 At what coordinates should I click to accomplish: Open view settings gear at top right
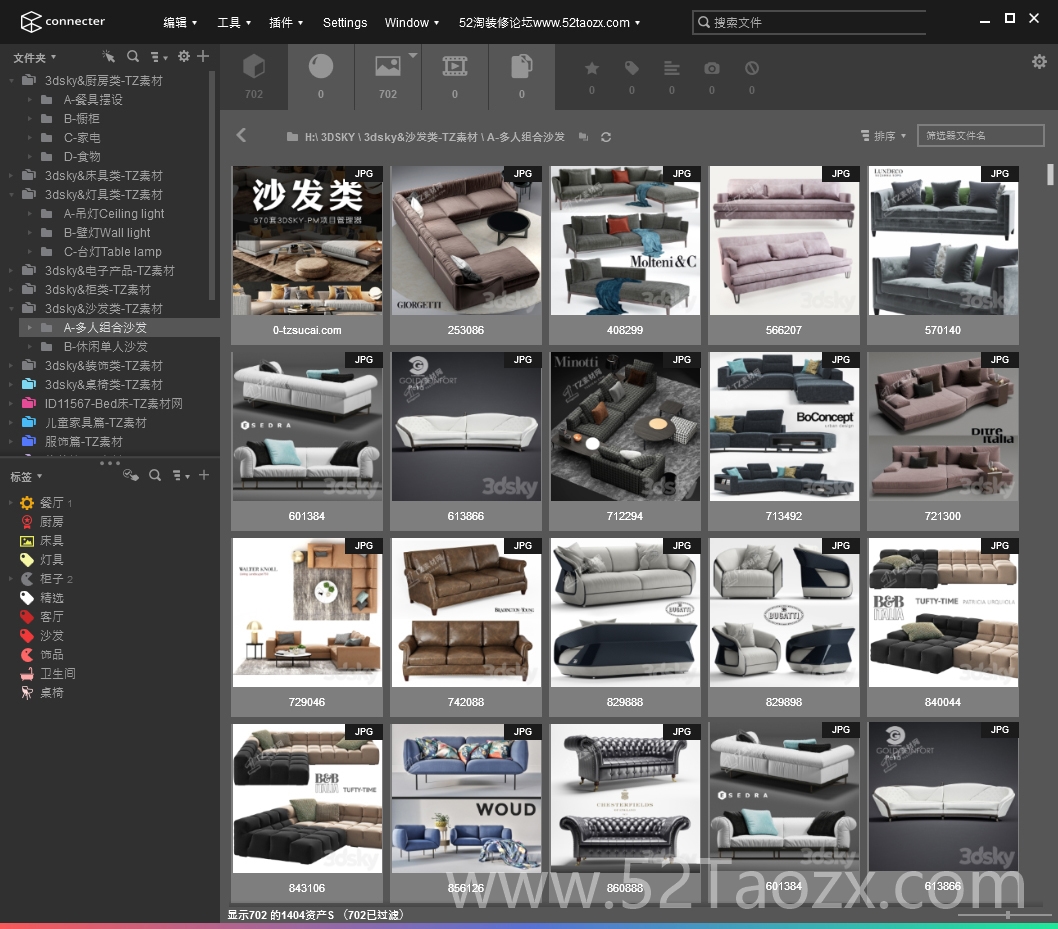(1039, 62)
